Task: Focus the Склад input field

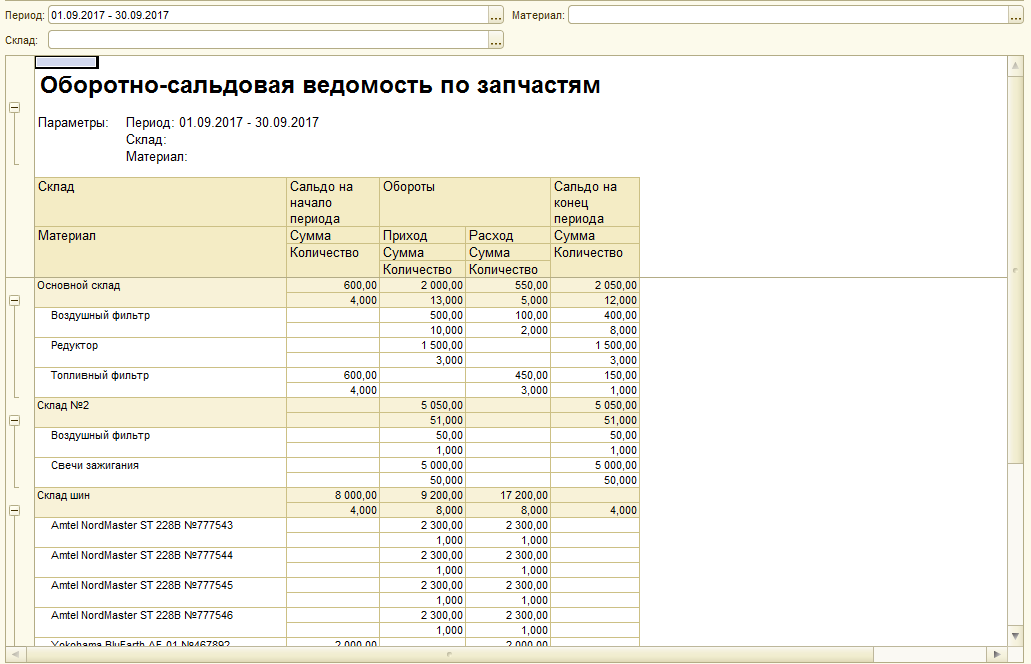Action: pos(268,40)
